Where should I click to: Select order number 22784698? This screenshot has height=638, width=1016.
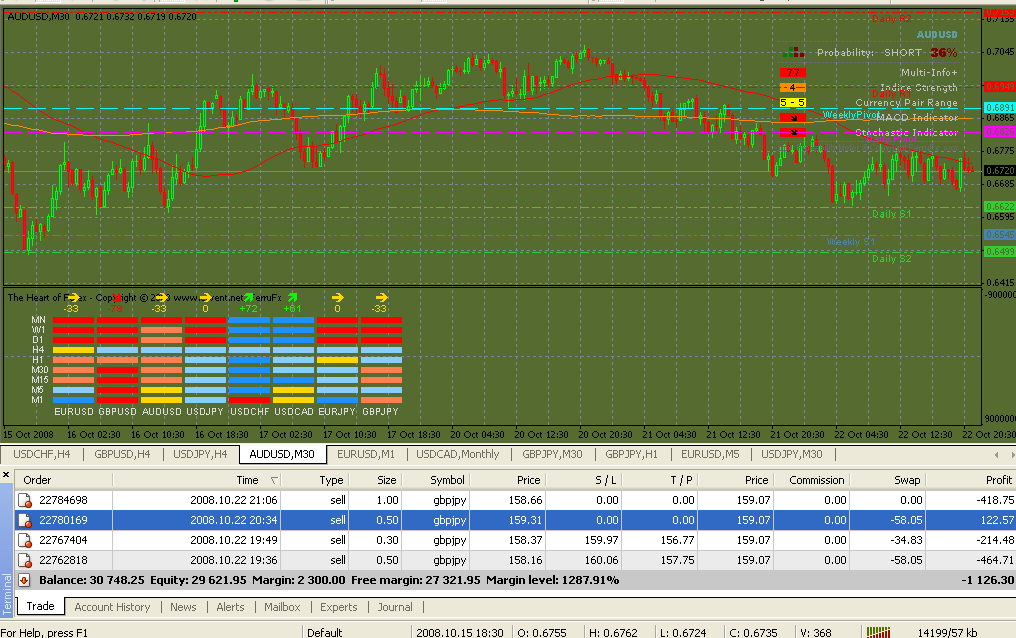pos(64,500)
